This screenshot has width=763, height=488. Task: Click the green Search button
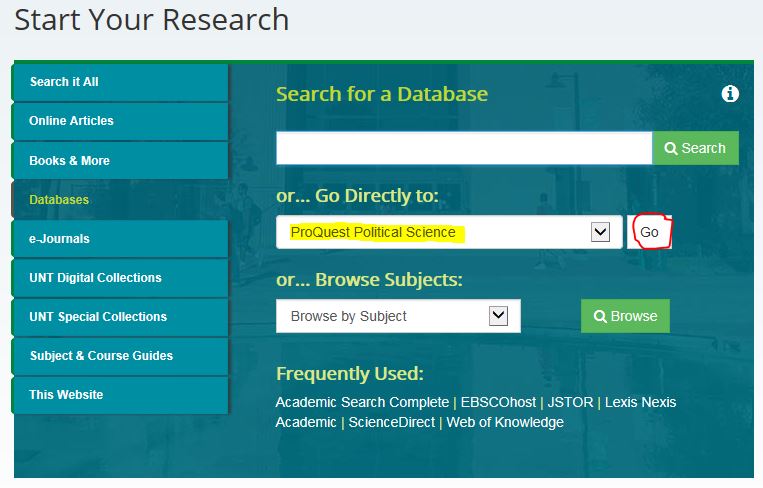click(695, 148)
